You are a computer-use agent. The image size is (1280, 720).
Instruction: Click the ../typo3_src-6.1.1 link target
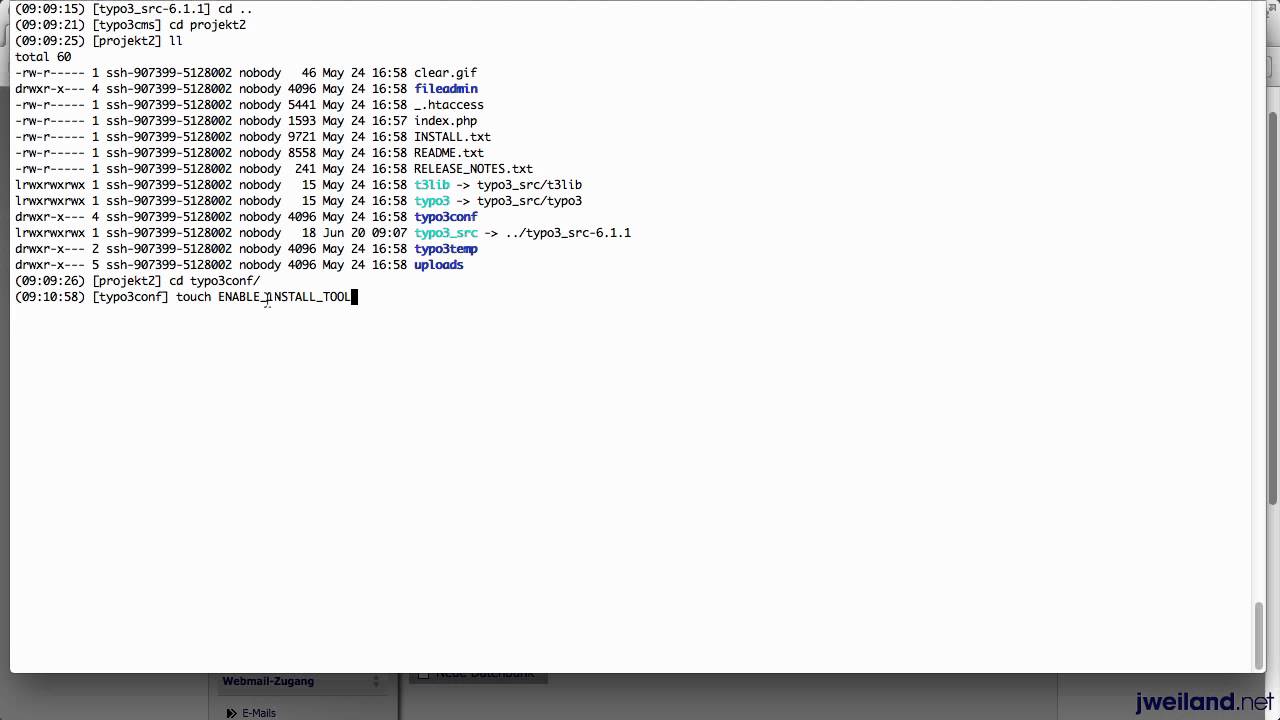[x=568, y=233]
